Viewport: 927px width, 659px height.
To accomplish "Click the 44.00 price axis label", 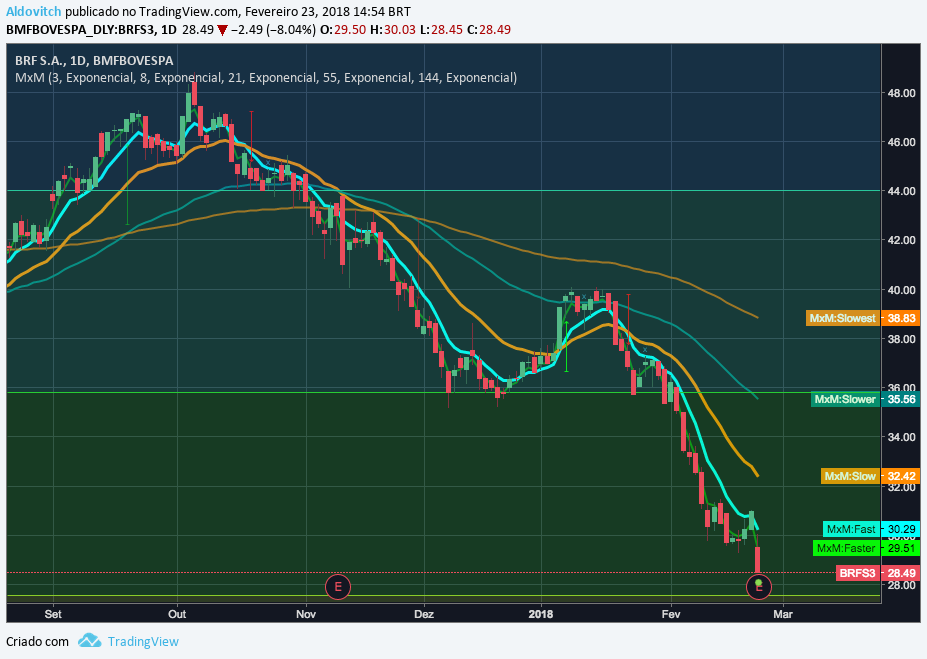I will tap(901, 191).
